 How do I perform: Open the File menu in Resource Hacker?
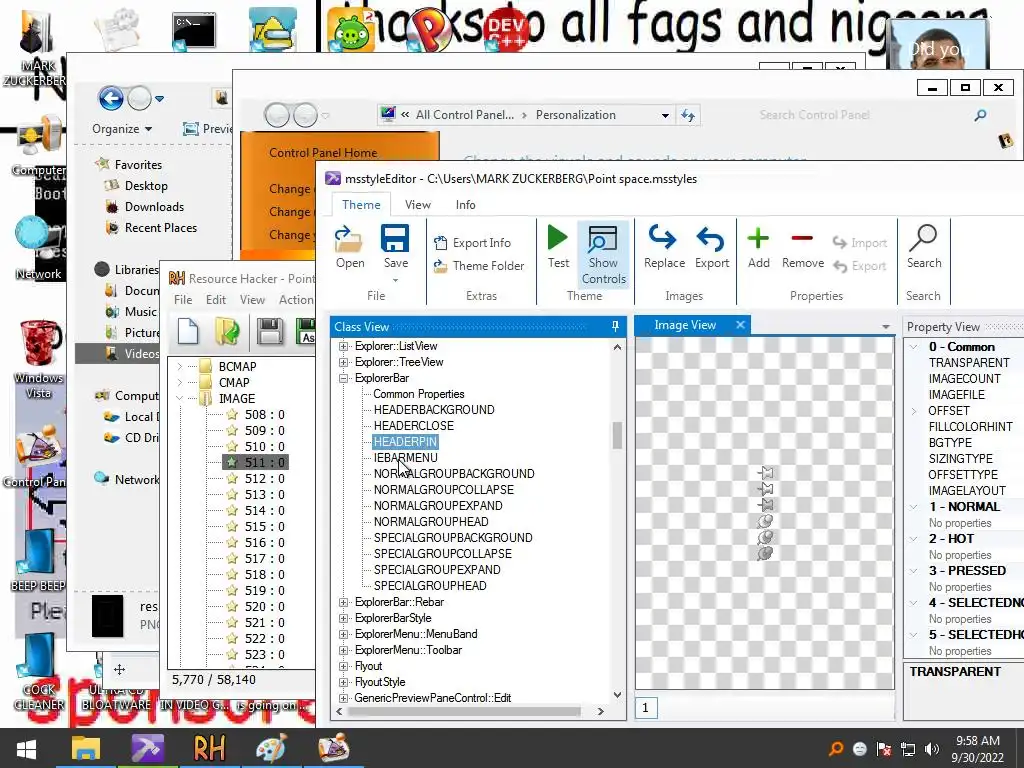(183, 300)
